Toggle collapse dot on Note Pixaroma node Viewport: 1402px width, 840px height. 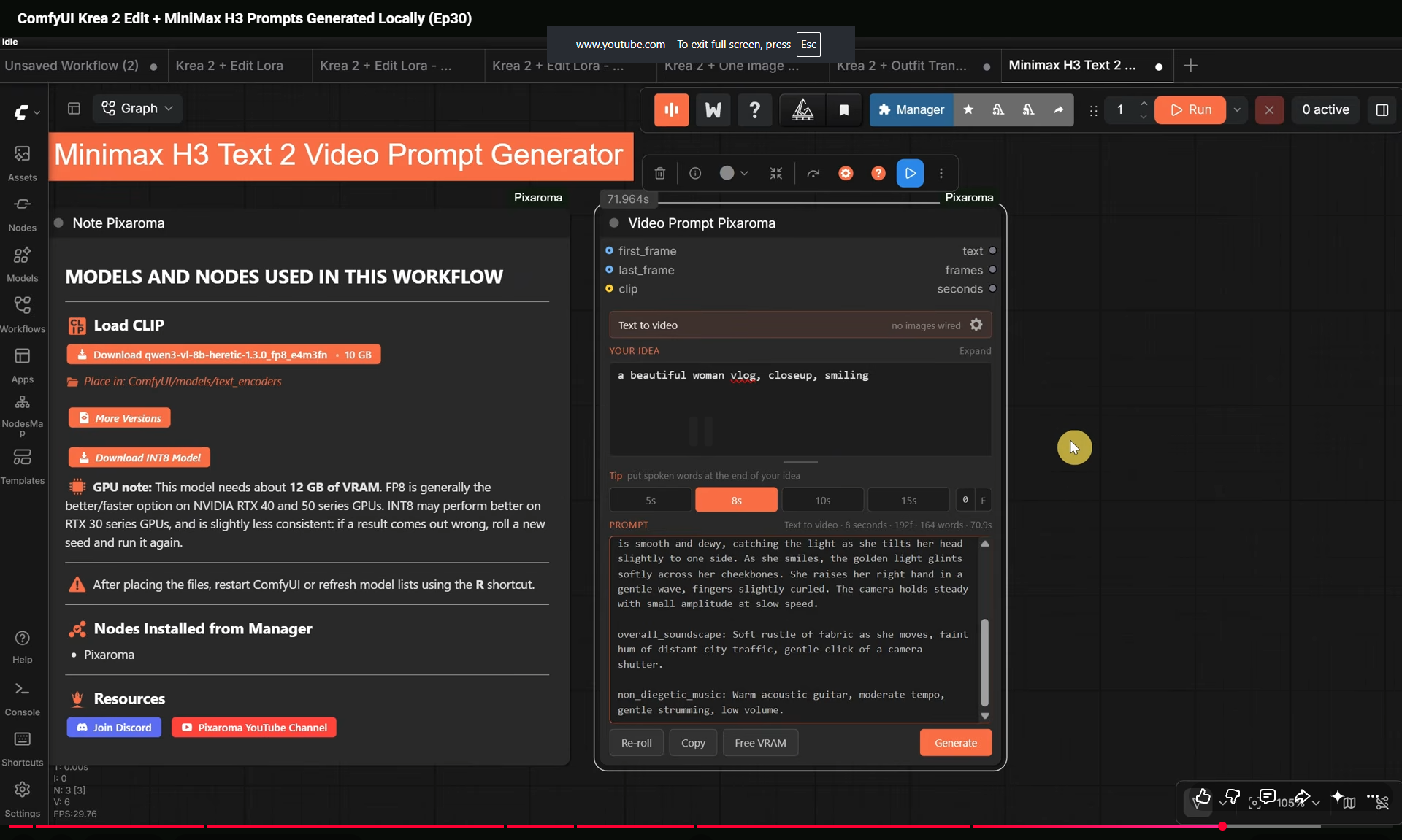58,223
